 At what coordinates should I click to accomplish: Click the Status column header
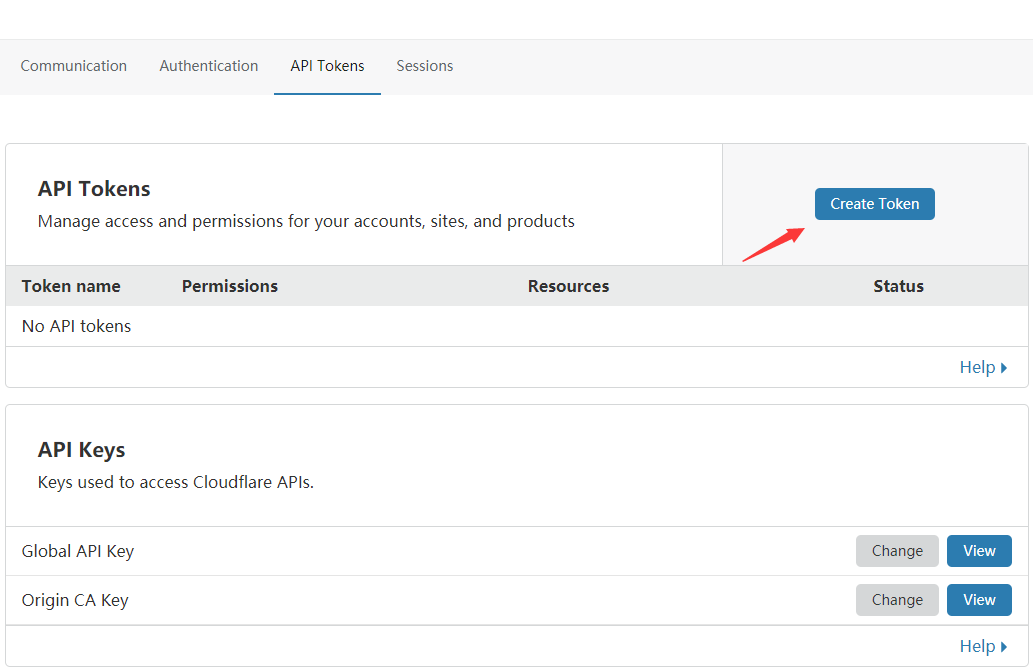point(898,286)
